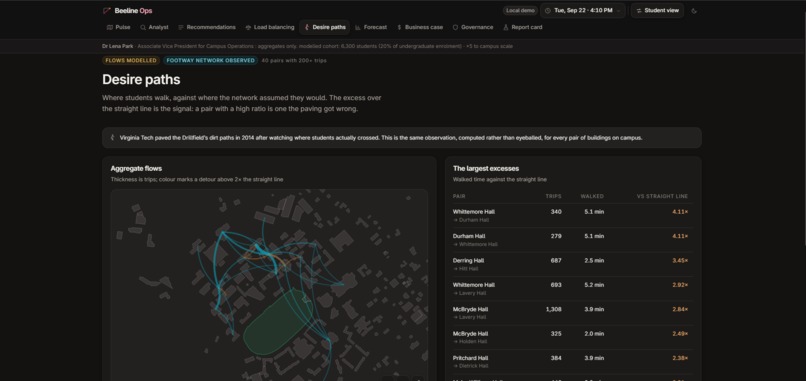Click the 2.0 min walked value
Screen dimensions: 806x381
point(594,334)
